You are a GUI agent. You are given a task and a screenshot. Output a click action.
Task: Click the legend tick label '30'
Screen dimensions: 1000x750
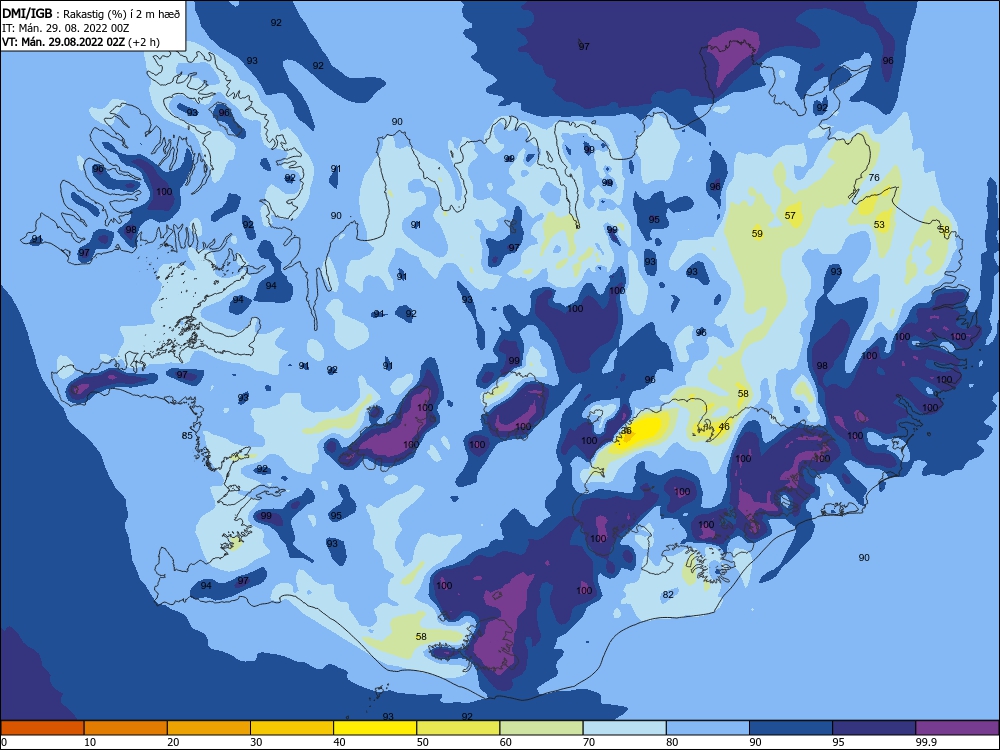[256, 742]
